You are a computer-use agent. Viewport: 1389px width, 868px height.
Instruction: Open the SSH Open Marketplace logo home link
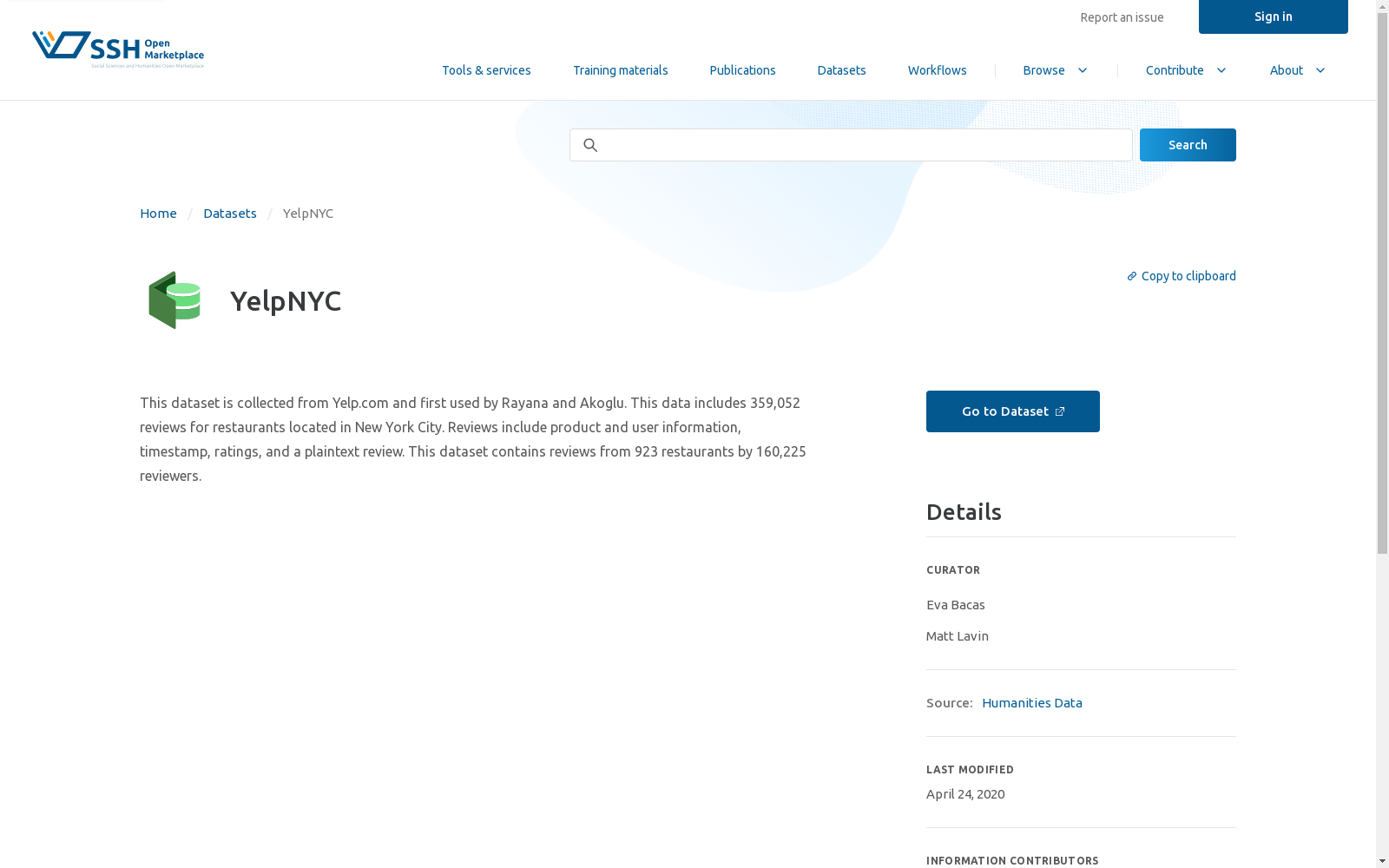[x=118, y=49]
